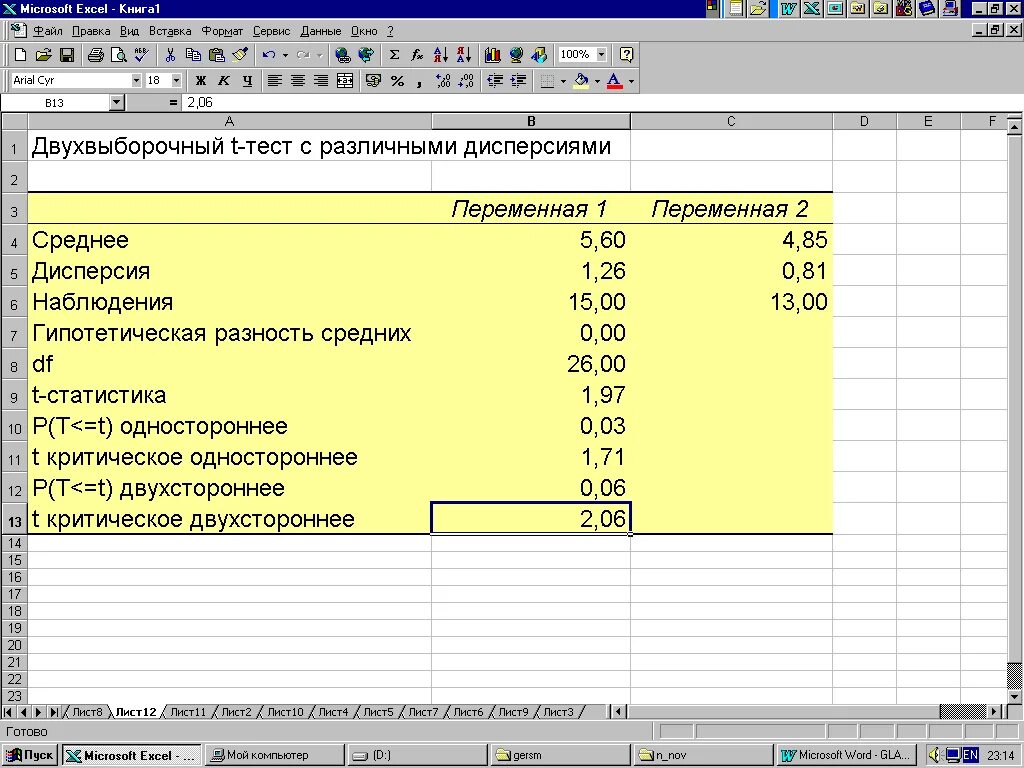The width and height of the screenshot is (1024, 768).
Task: Open the font color palette dropdown arrow
Action: 631,81
